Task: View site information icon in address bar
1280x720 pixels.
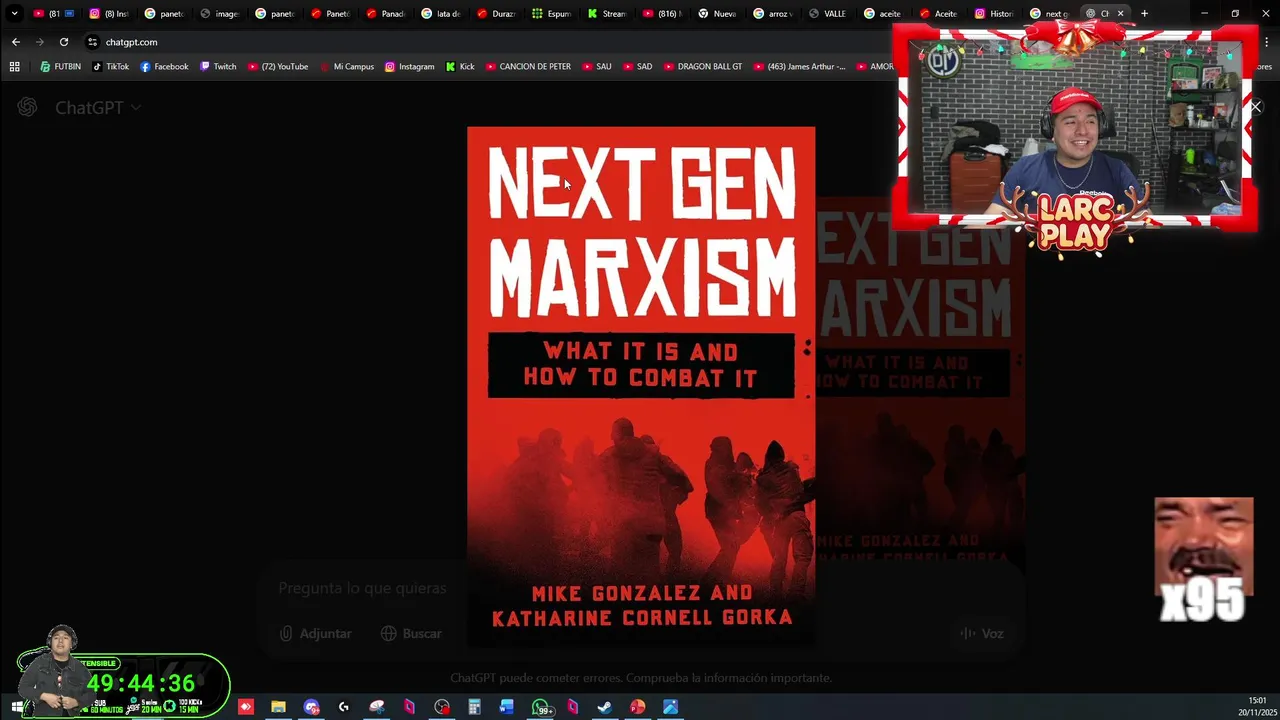Action: (x=92, y=42)
